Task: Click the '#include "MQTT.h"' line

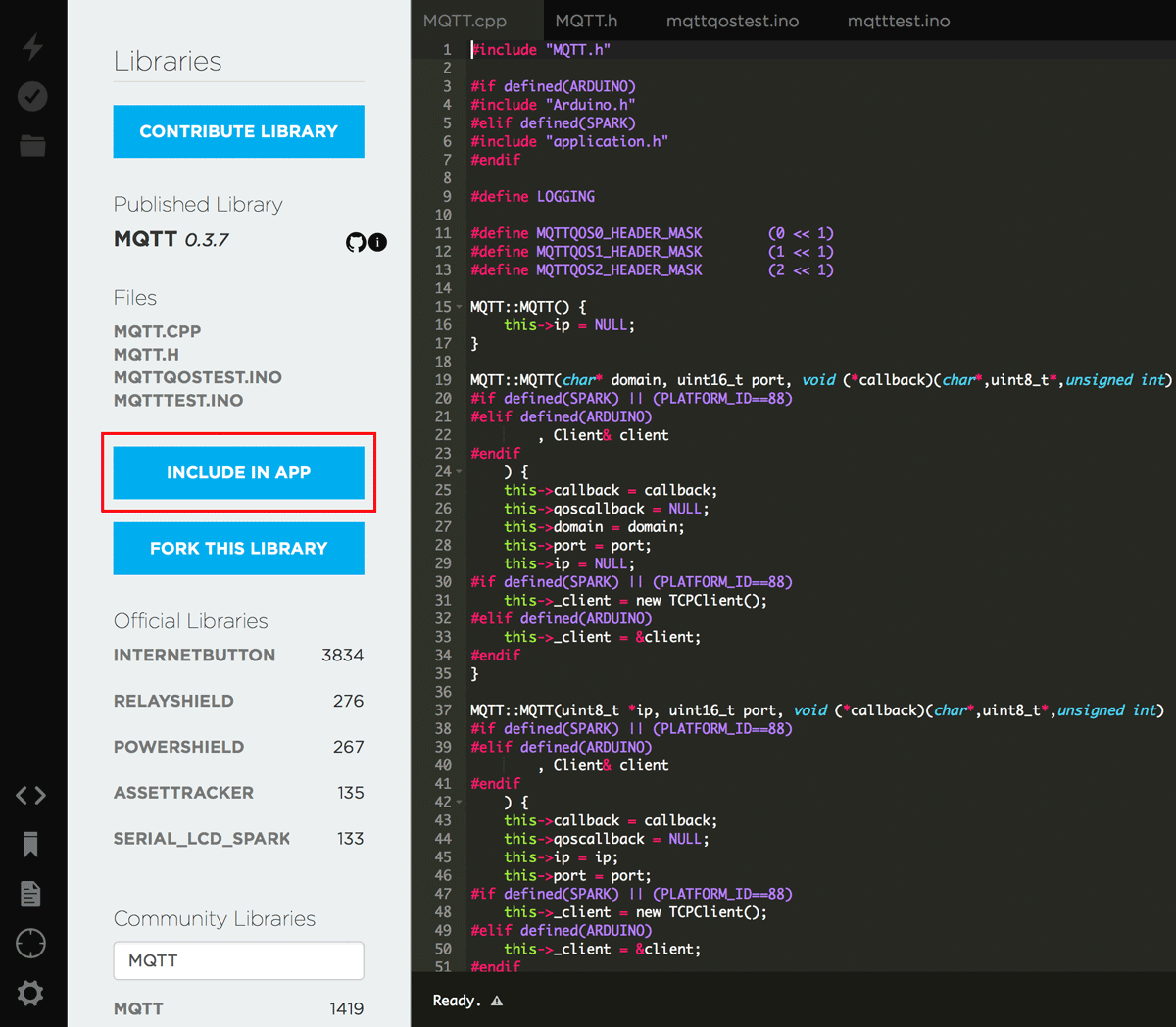Action: point(540,49)
